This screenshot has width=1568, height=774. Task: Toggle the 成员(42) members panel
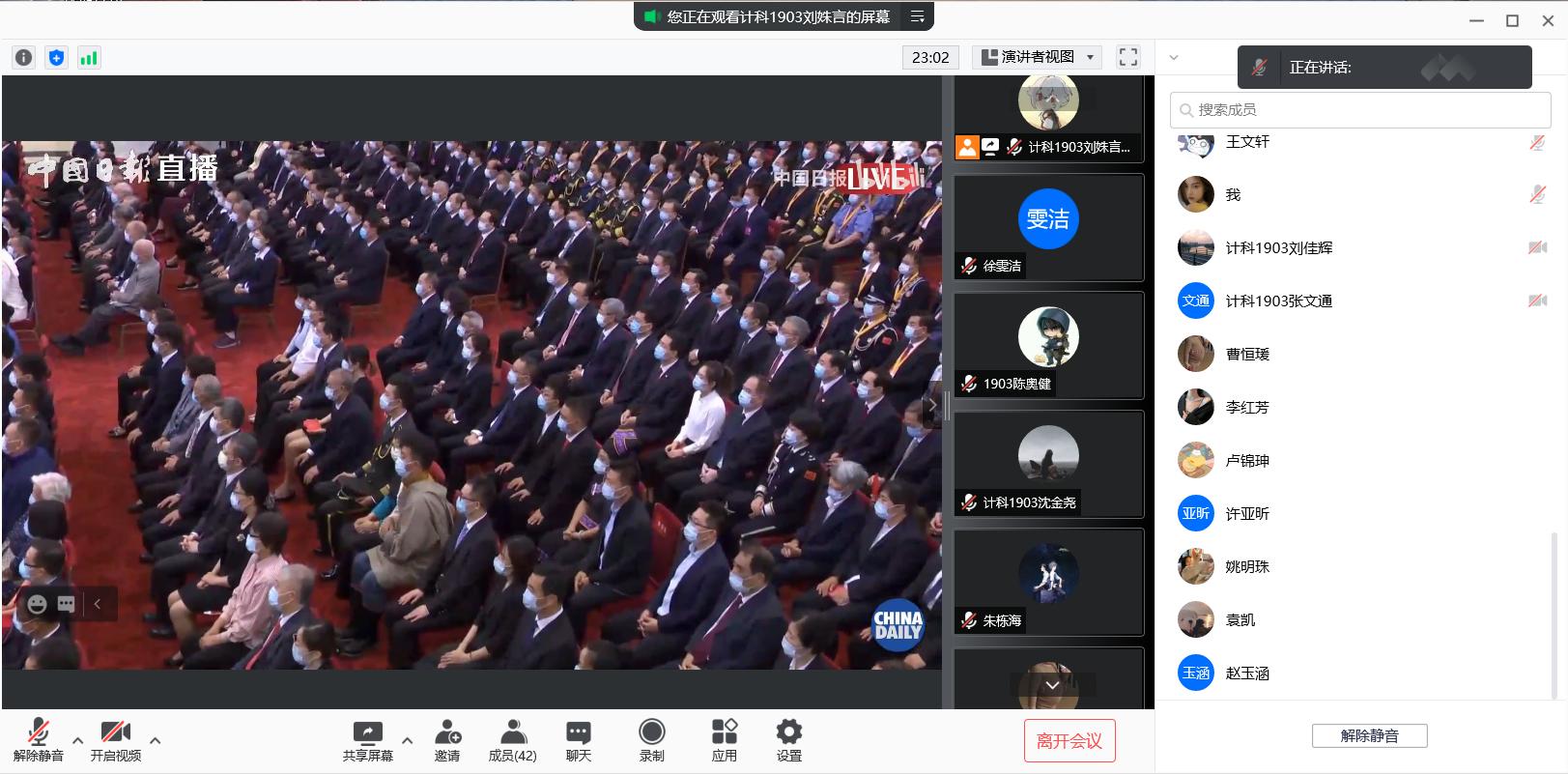(512, 740)
